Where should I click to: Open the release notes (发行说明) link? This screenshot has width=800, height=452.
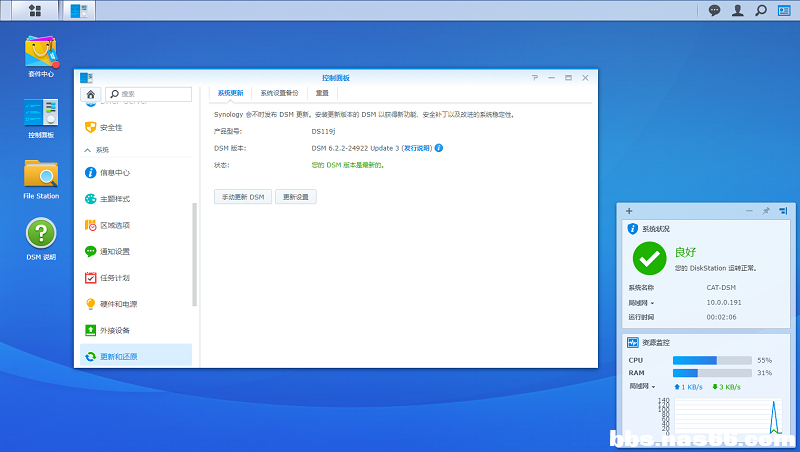pos(417,148)
